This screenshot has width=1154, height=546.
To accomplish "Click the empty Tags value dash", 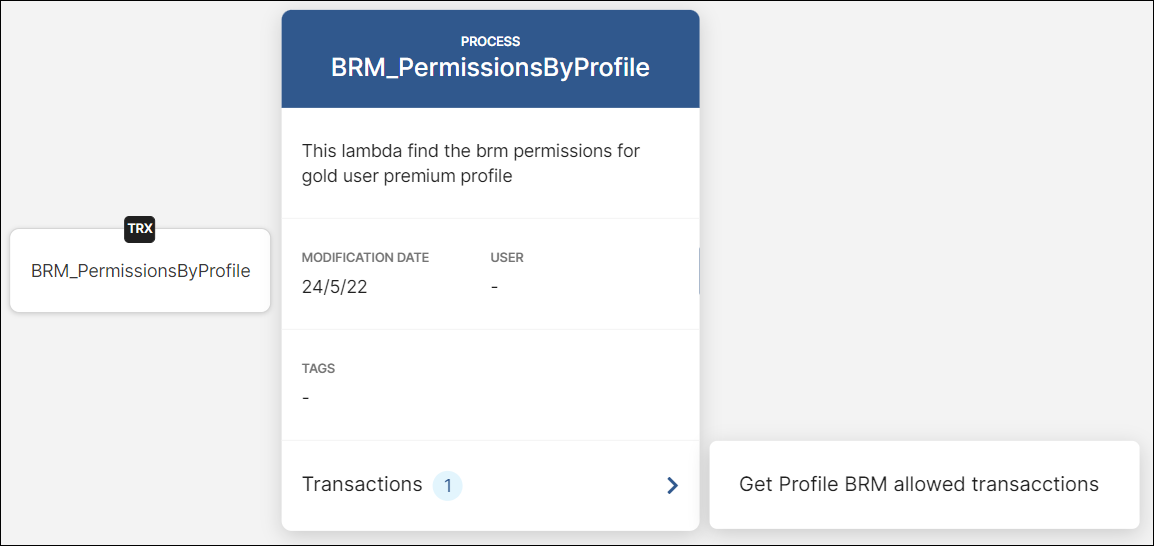I will click(x=306, y=398).
